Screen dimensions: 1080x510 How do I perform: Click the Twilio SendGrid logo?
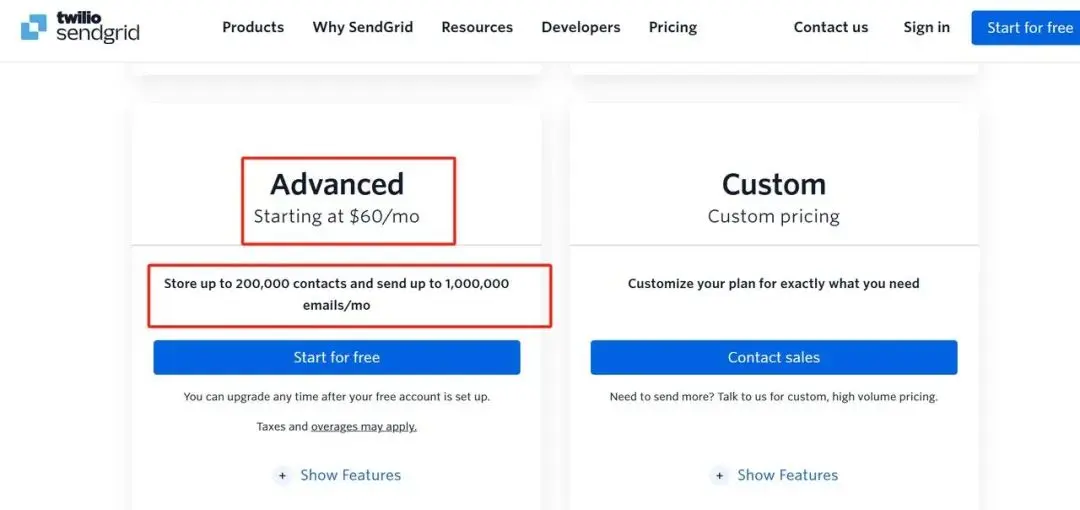tap(80, 28)
